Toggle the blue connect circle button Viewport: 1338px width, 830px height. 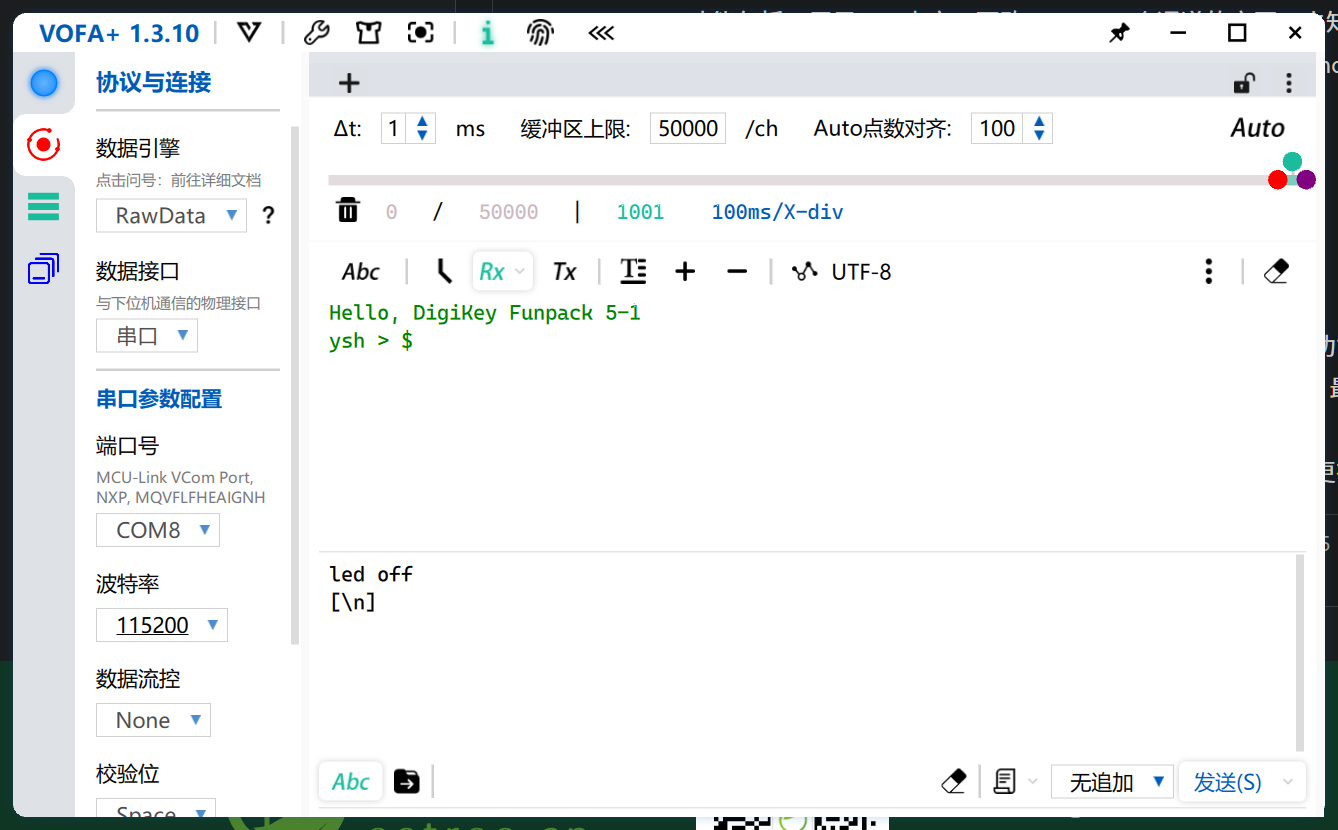click(44, 83)
